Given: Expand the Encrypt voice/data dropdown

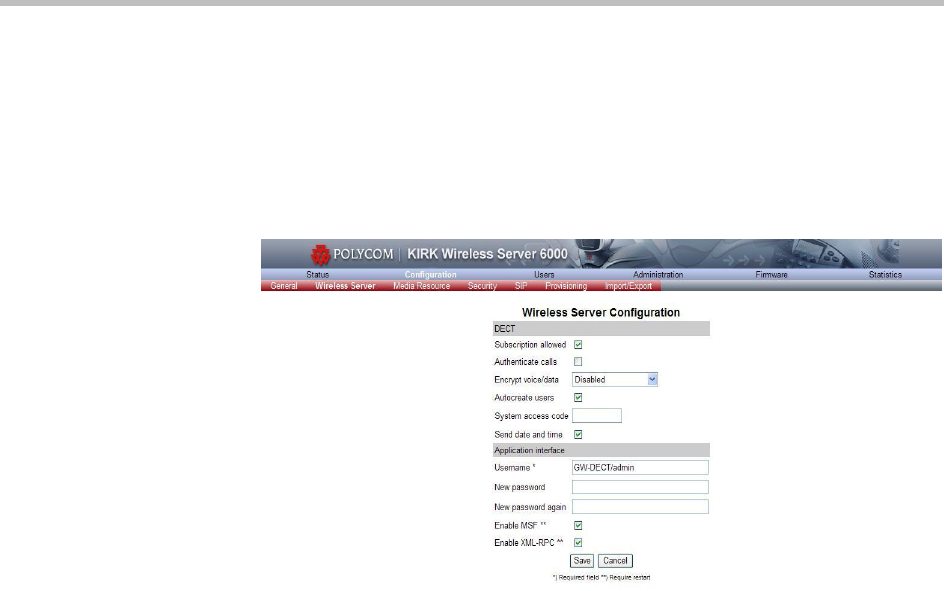Looking at the screenshot, I should [x=615, y=380].
